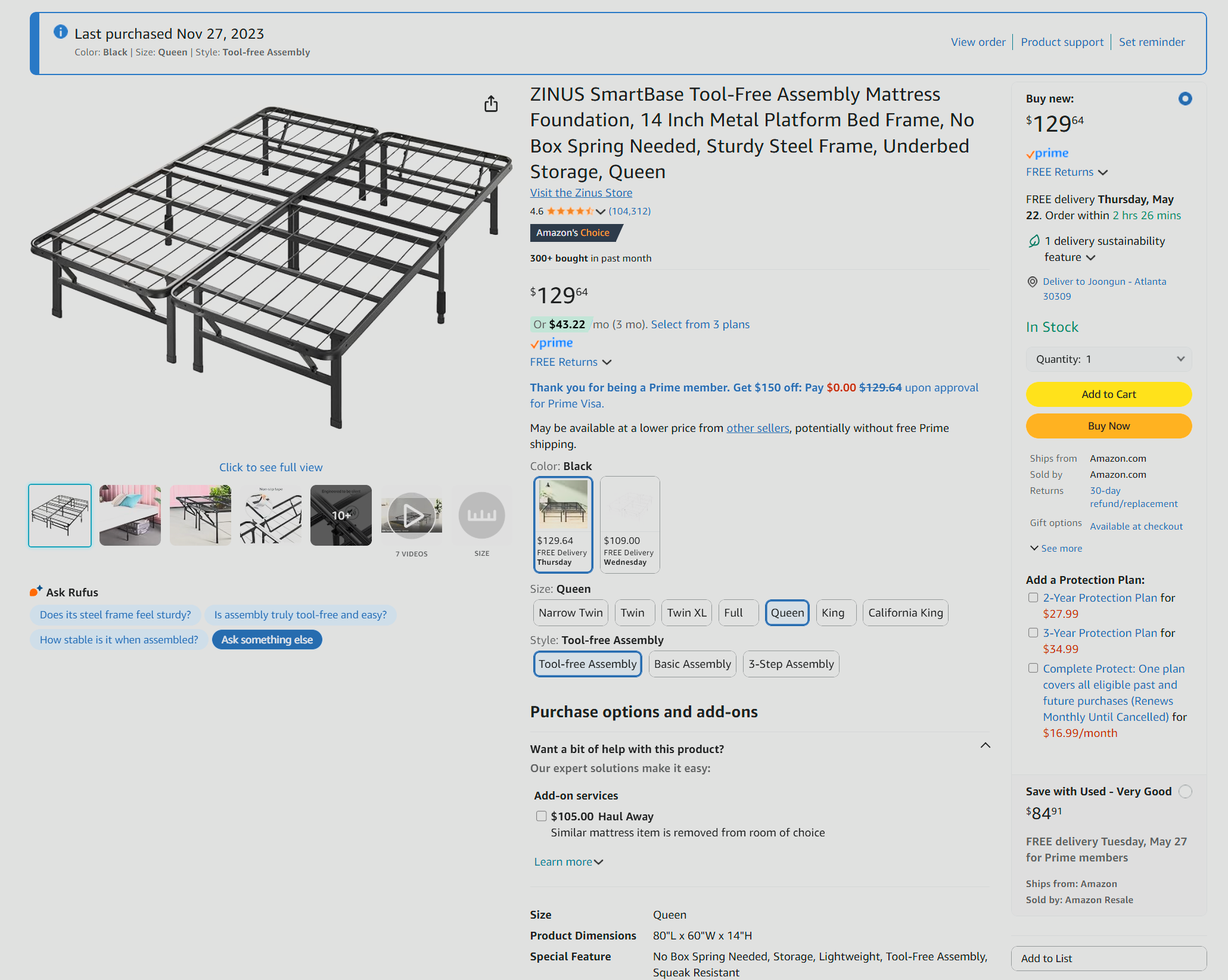
Task: Open the 10+ more images thumbnail
Action: (x=341, y=515)
